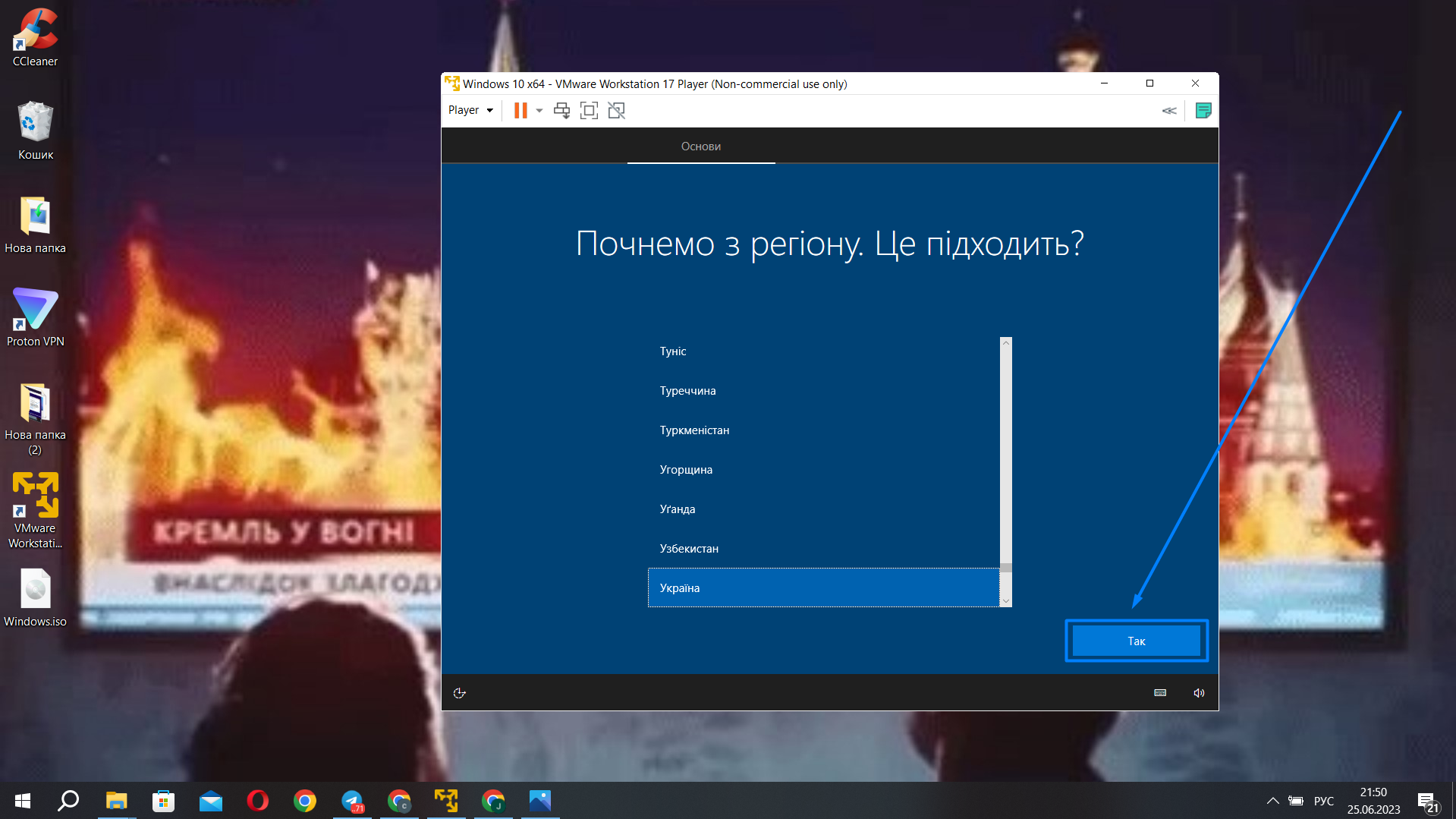The width and height of the screenshot is (1456, 819).
Task: Open the on-screen keyboard icon in setup
Action: (x=1160, y=693)
